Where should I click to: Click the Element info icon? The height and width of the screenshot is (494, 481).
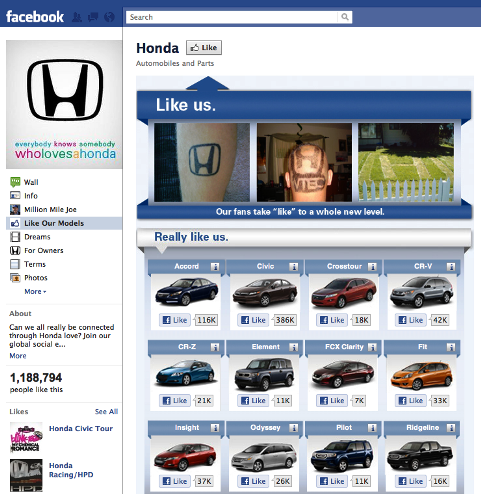294,347
